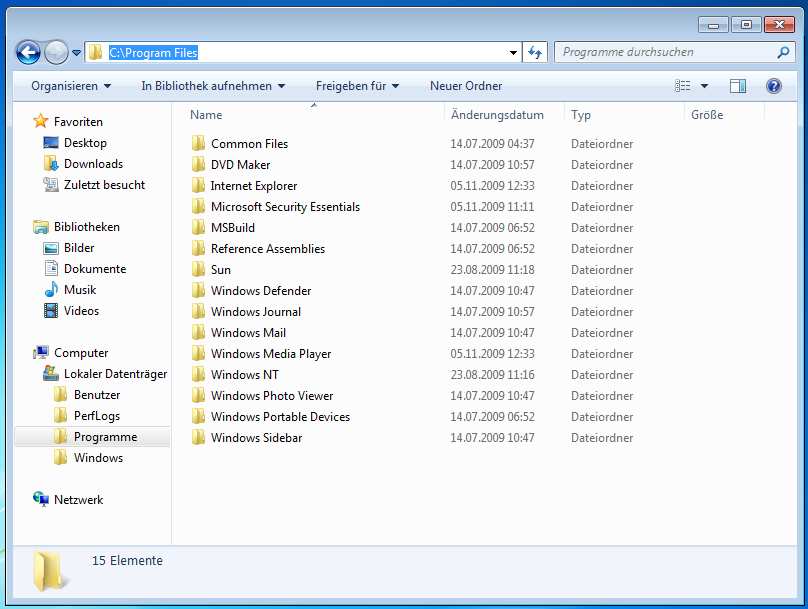The width and height of the screenshot is (808, 609).
Task: Select Windows Media Player folder name
Action: point(271,354)
